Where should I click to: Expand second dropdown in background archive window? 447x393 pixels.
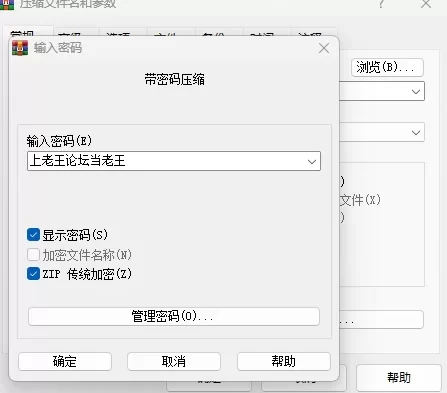click(x=416, y=133)
